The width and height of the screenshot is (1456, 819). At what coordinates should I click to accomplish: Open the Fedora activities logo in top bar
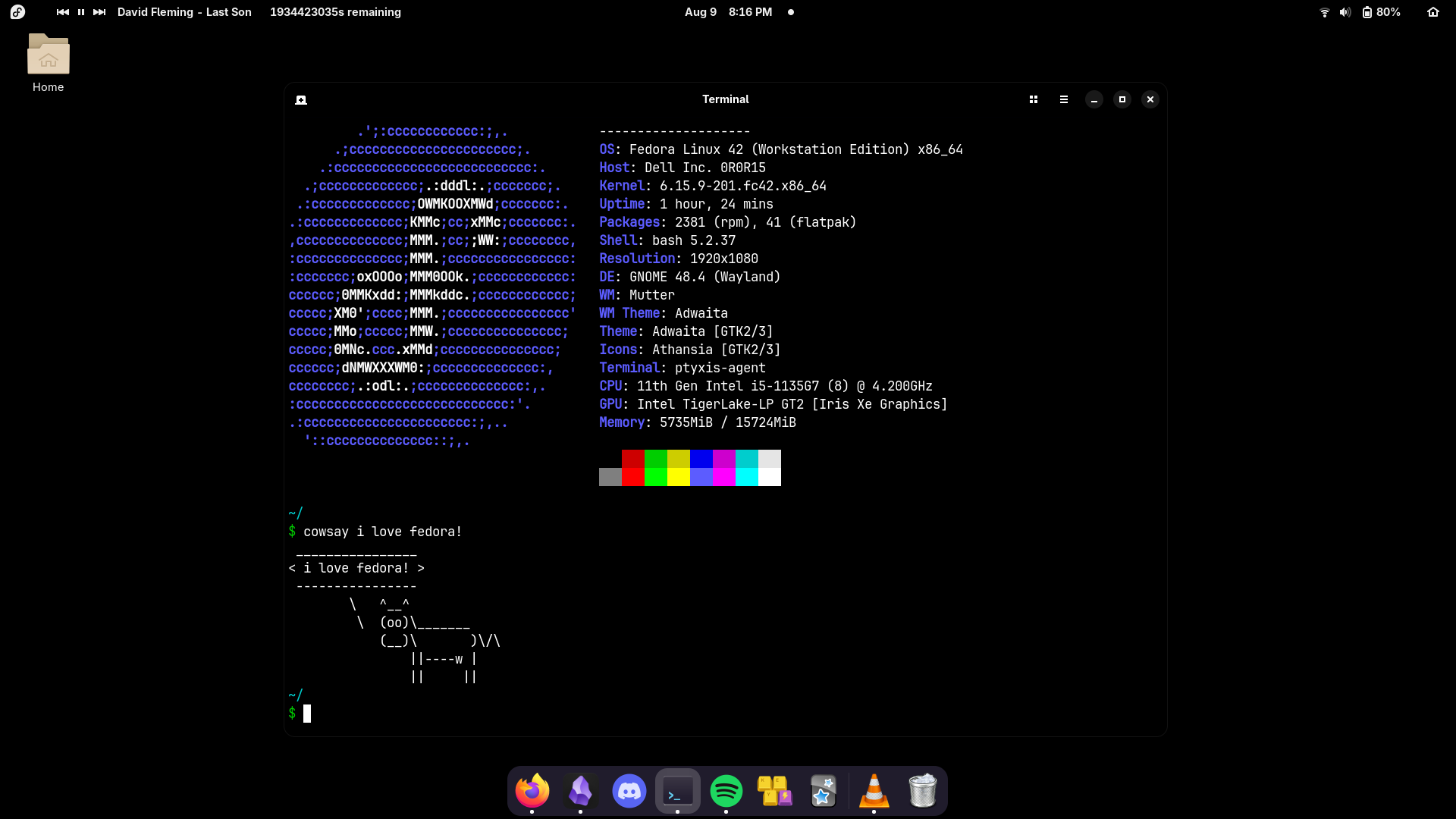(x=17, y=12)
